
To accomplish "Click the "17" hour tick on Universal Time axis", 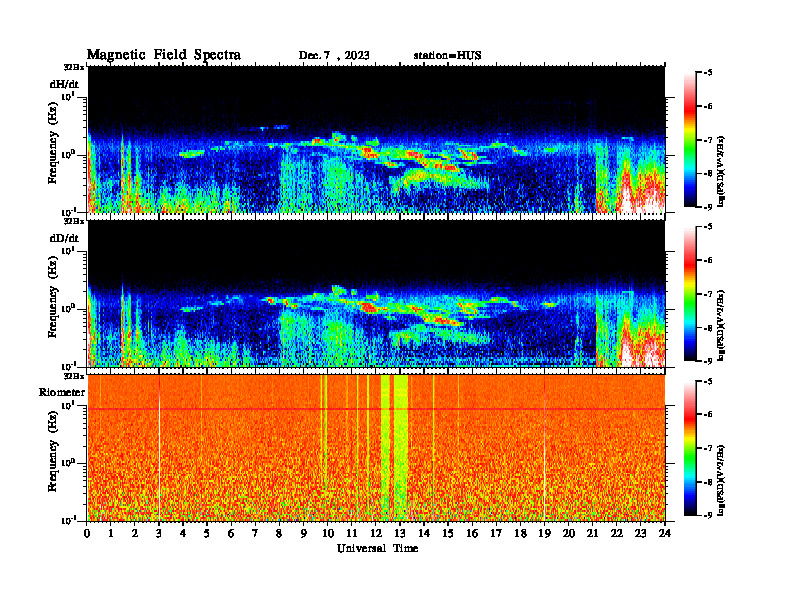I will (x=496, y=533).
